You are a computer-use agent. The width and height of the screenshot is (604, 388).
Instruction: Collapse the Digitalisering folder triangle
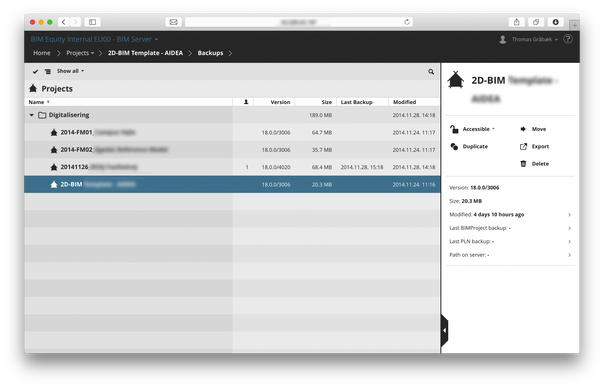[x=32, y=115]
